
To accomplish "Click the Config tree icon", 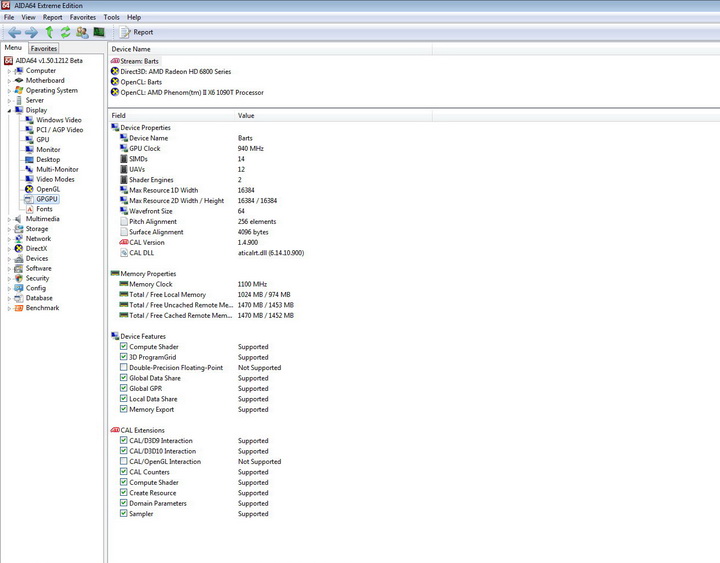I will point(18,288).
